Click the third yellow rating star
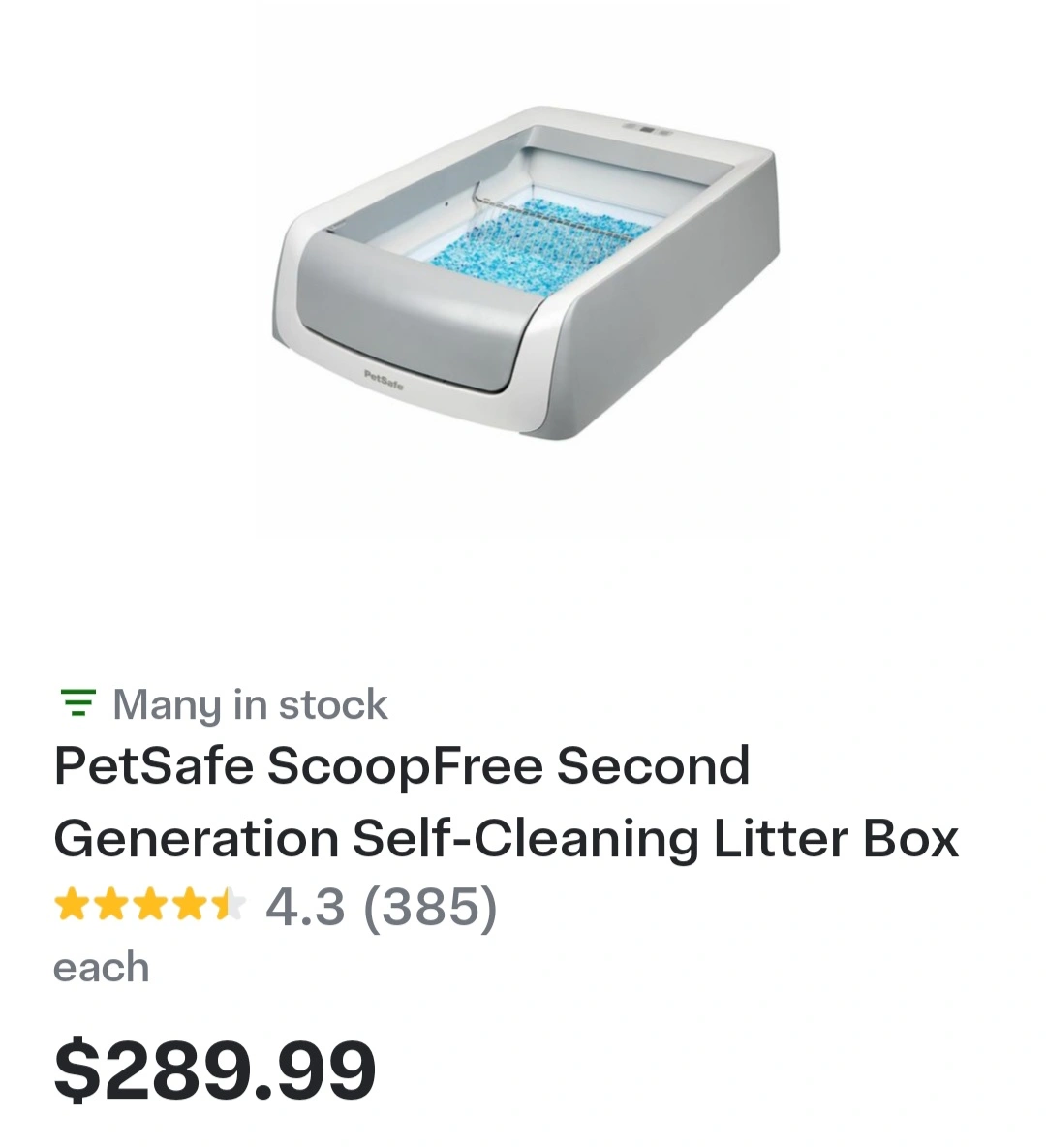This screenshot has height=1148, width=1046. (x=151, y=904)
